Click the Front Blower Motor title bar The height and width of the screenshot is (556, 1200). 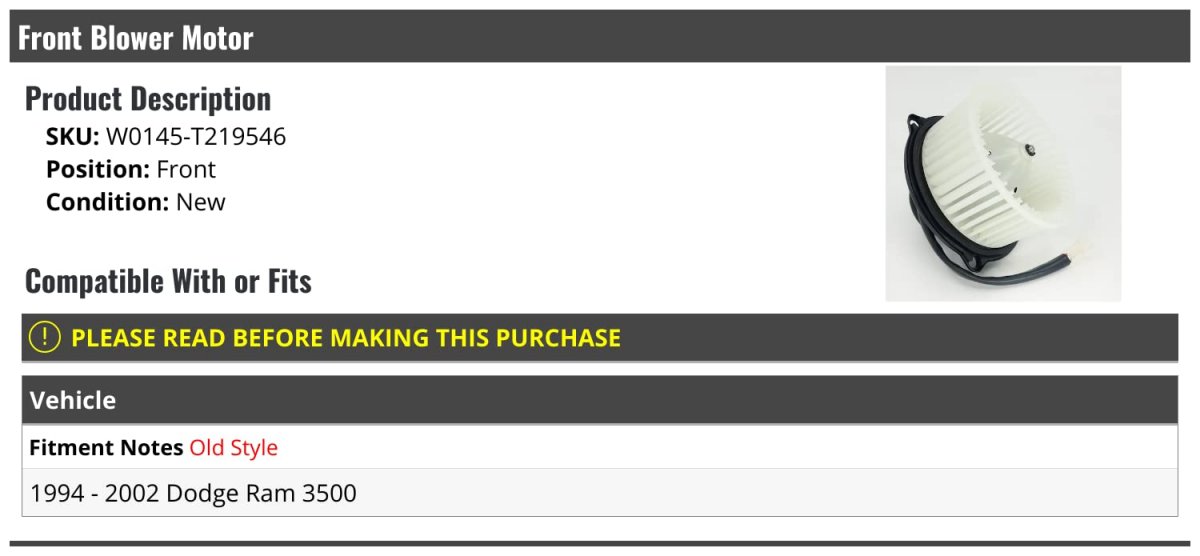pos(136,38)
